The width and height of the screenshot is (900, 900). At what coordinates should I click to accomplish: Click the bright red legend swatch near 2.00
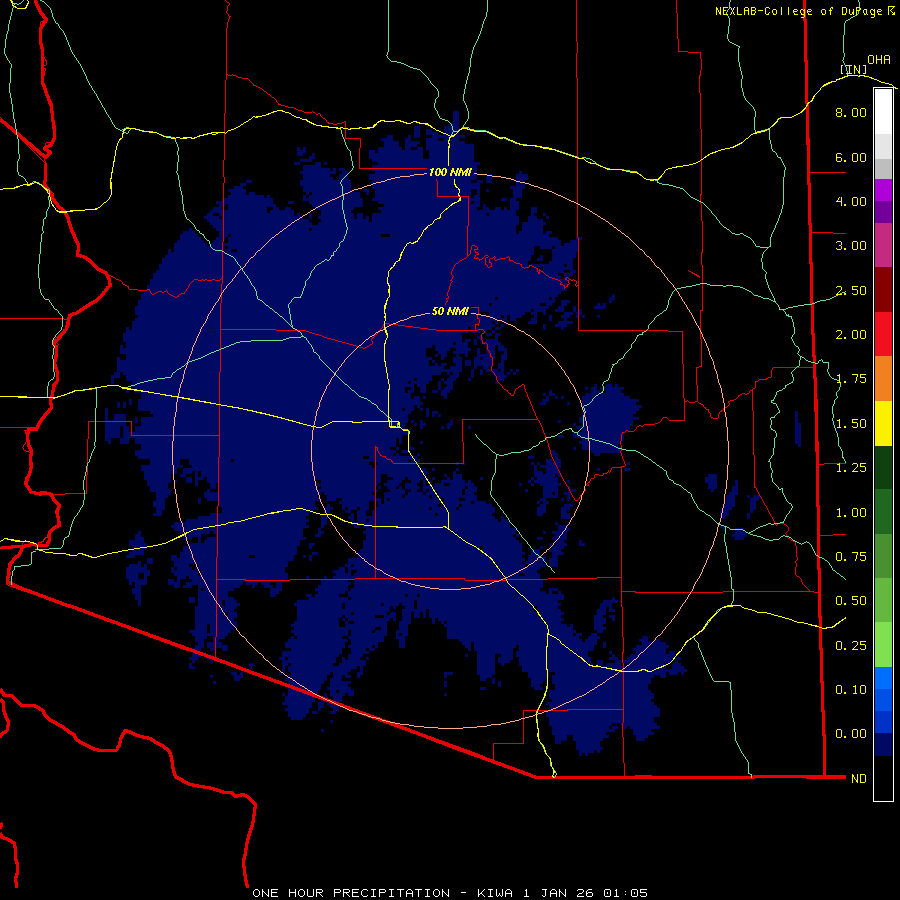click(883, 334)
